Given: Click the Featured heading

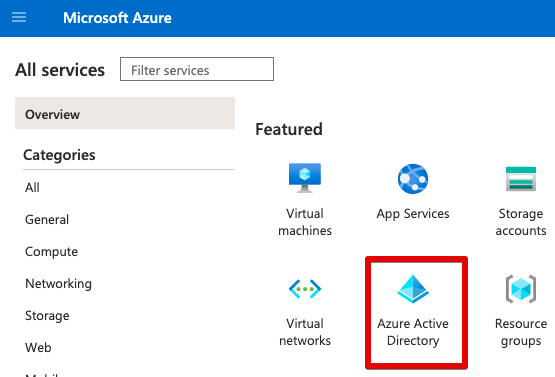Looking at the screenshot, I should click(289, 129).
